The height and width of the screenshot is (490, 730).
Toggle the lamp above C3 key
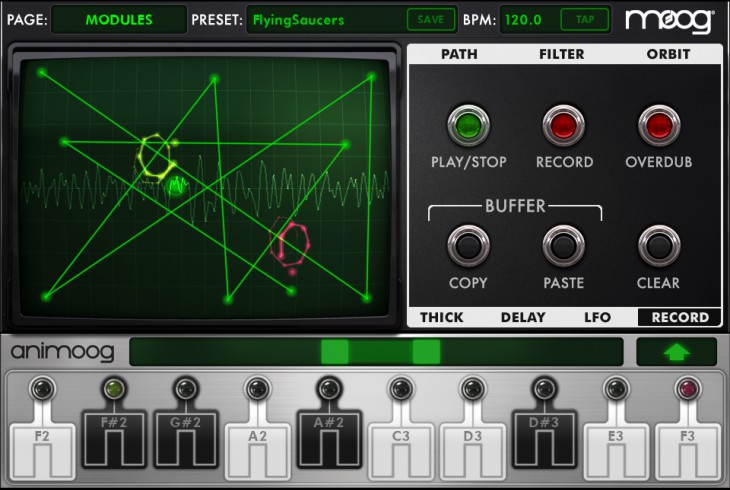click(x=401, y=388)
